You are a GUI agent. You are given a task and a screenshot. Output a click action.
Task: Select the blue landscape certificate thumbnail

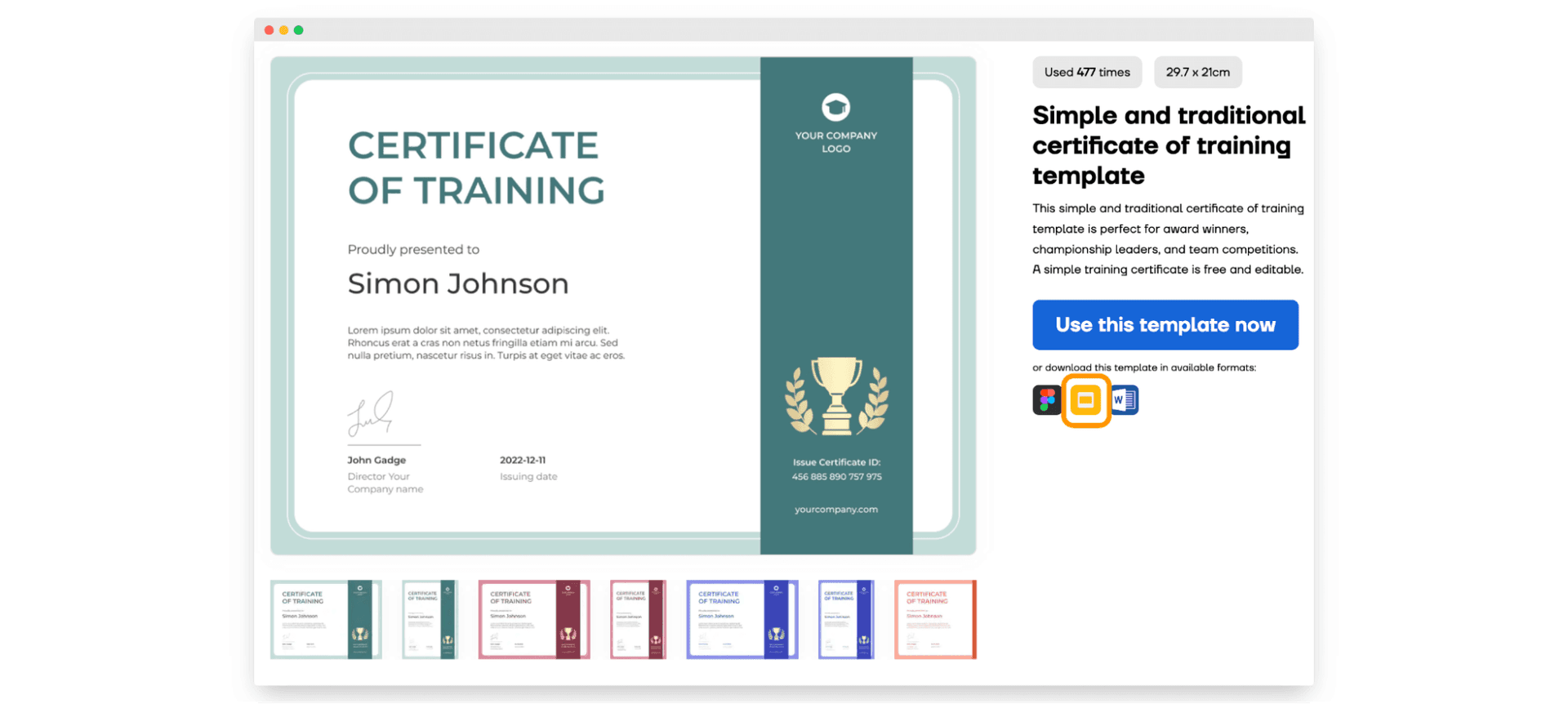742,620
